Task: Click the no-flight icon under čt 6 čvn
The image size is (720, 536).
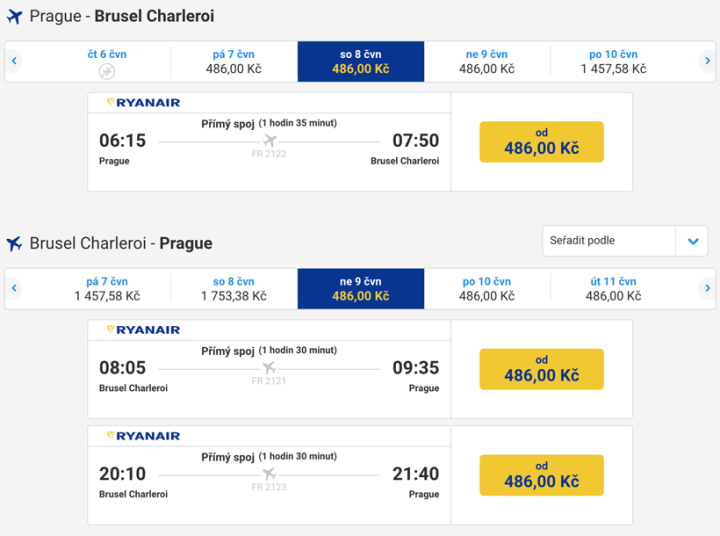Action: coord(107,71)
